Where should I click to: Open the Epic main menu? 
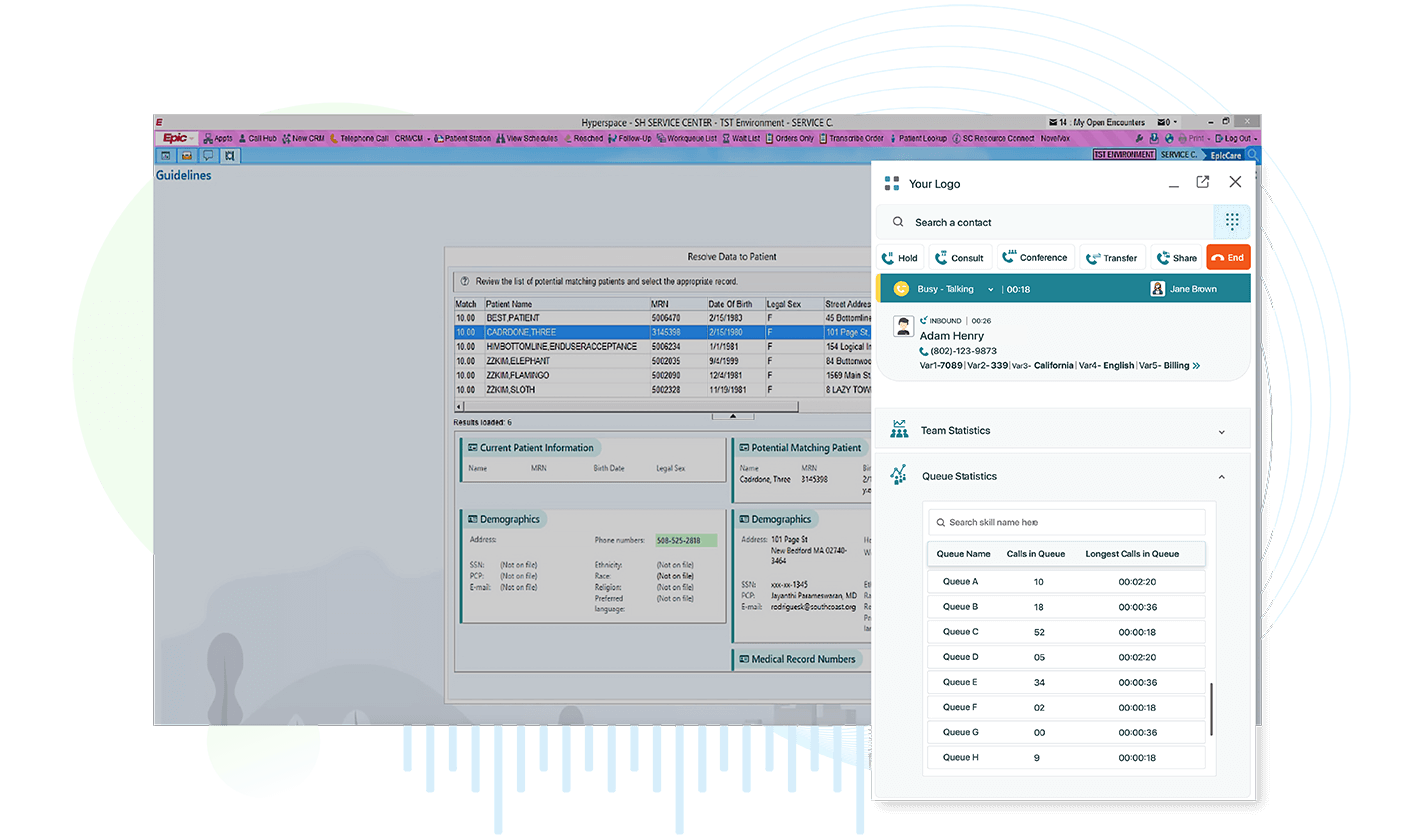(176, 138)
